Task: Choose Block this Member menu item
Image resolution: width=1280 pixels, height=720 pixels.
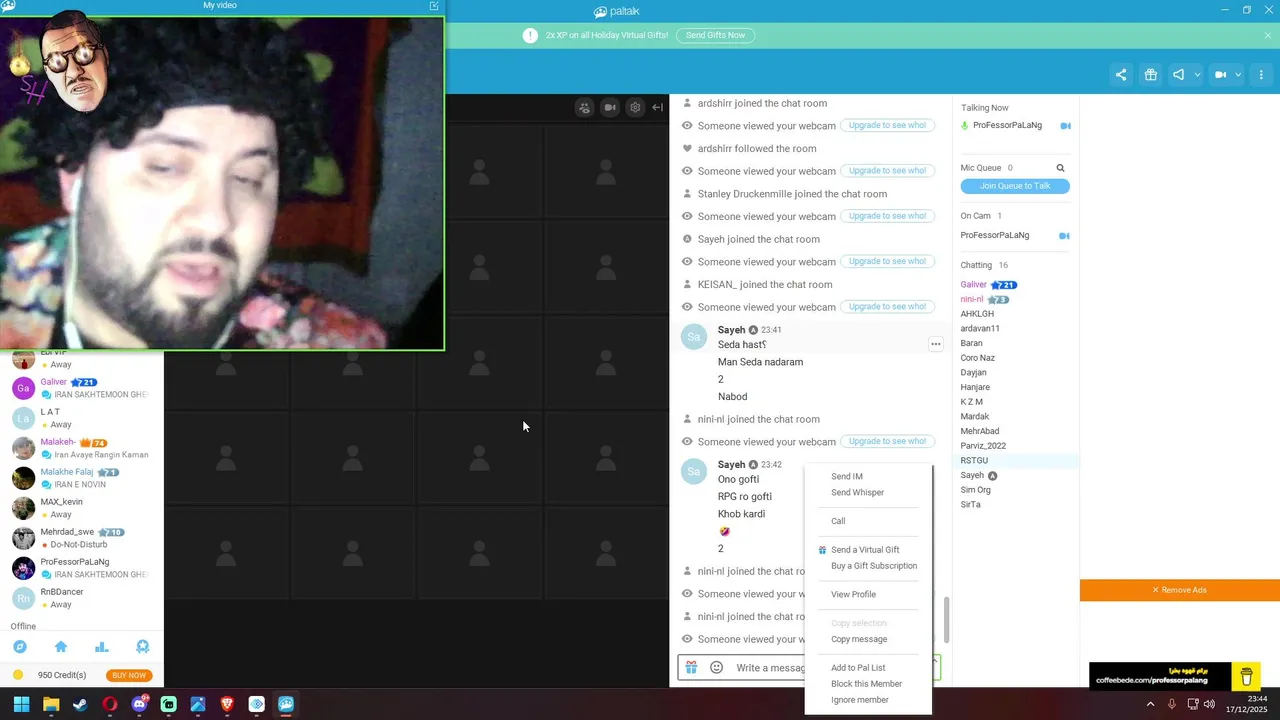Action: coord(866,684)
